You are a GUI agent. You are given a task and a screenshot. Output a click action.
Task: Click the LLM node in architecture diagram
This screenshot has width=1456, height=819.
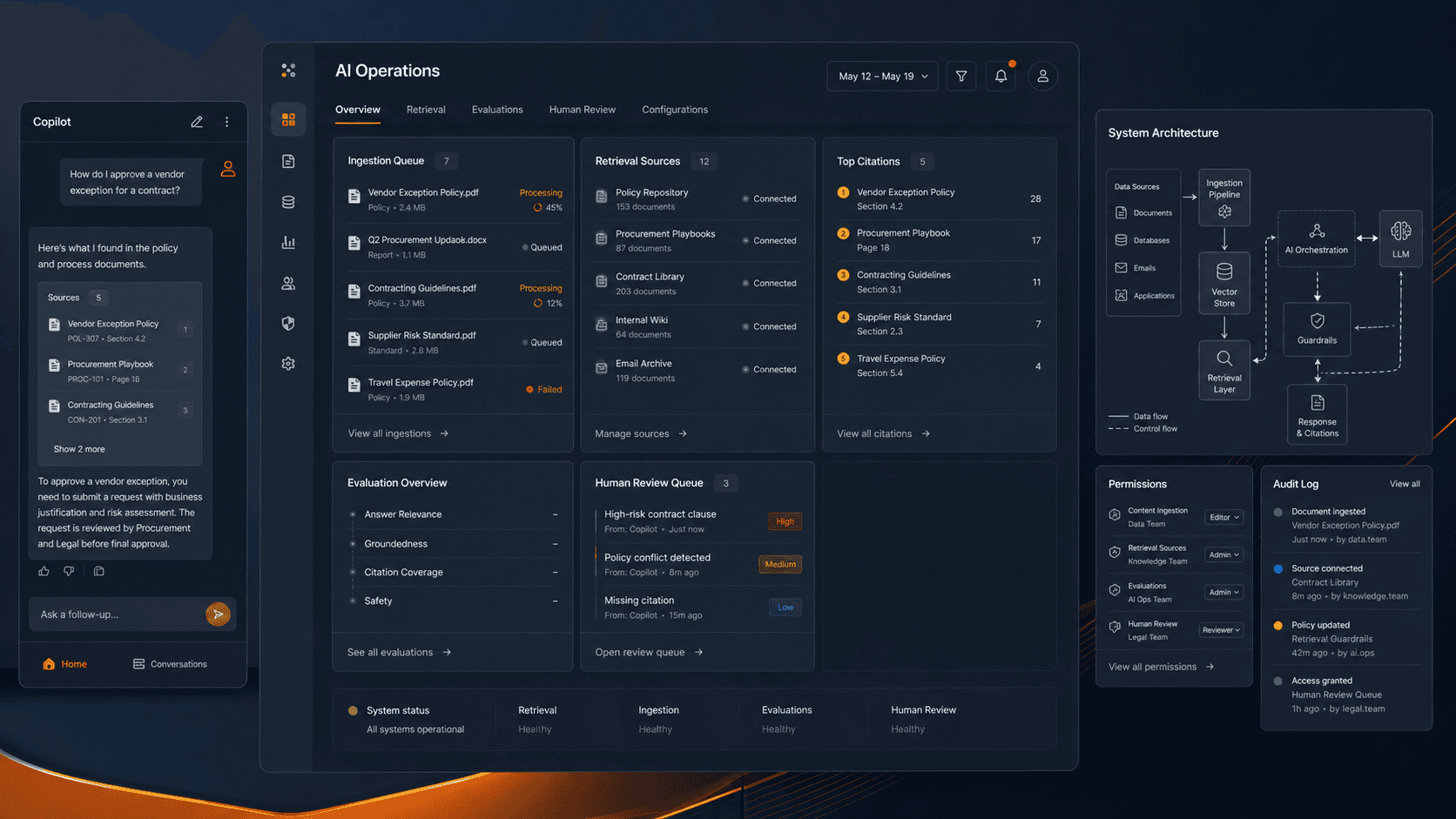(1400, 238)
